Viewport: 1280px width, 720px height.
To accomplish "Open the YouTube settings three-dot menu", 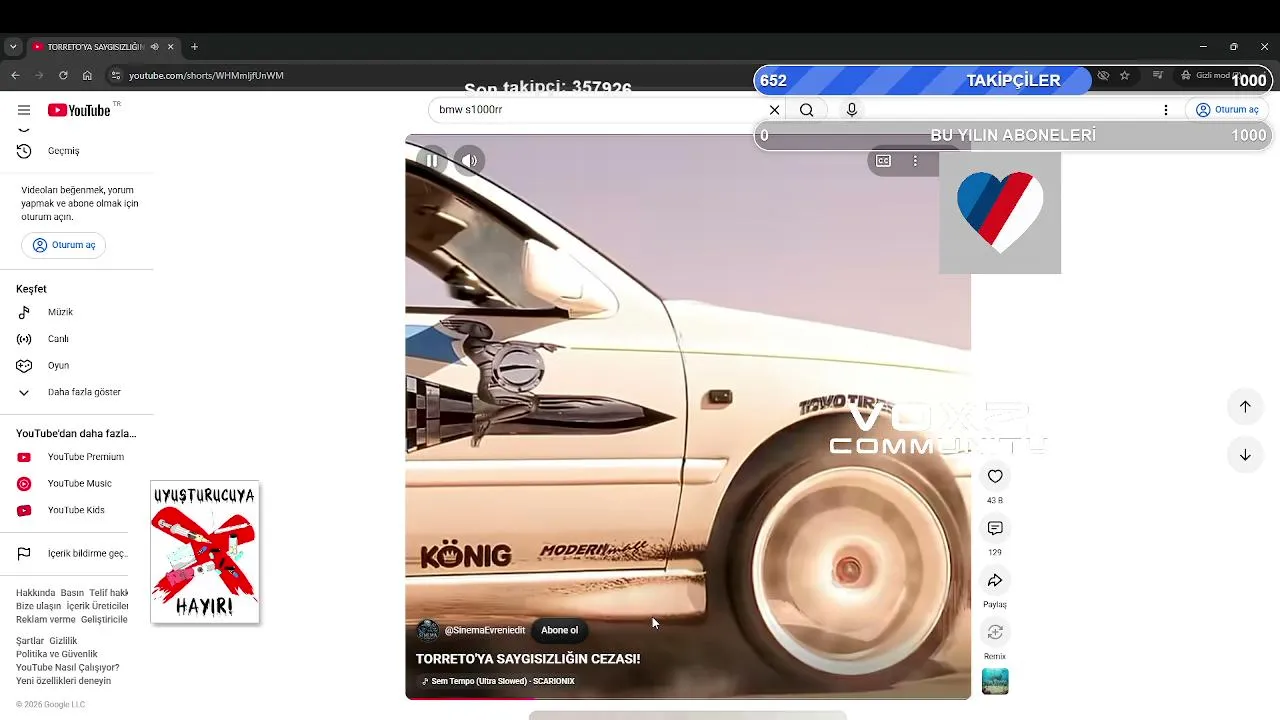I will point(1166,110).
